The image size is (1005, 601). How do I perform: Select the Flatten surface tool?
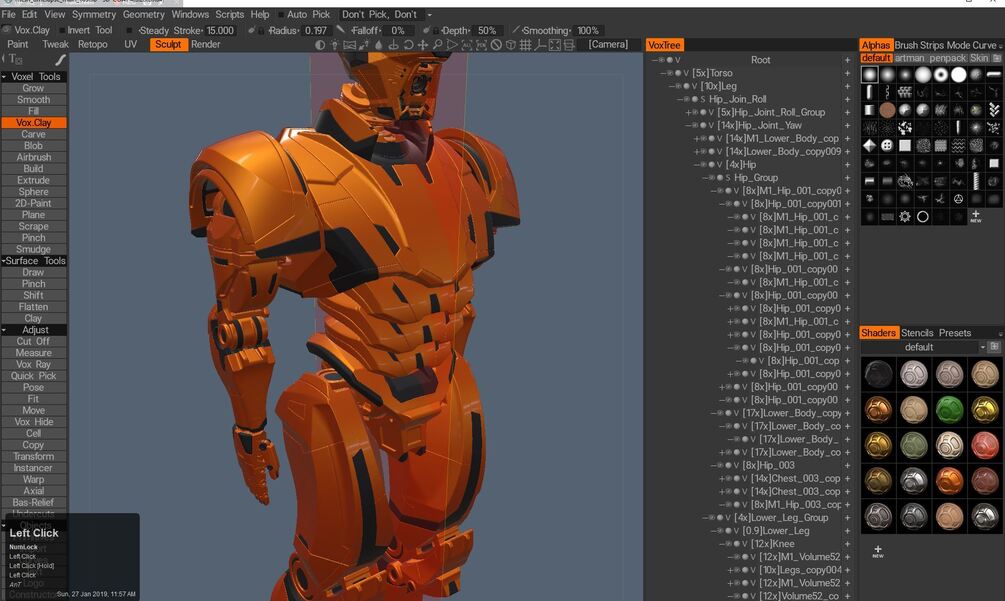click(33, 307)
